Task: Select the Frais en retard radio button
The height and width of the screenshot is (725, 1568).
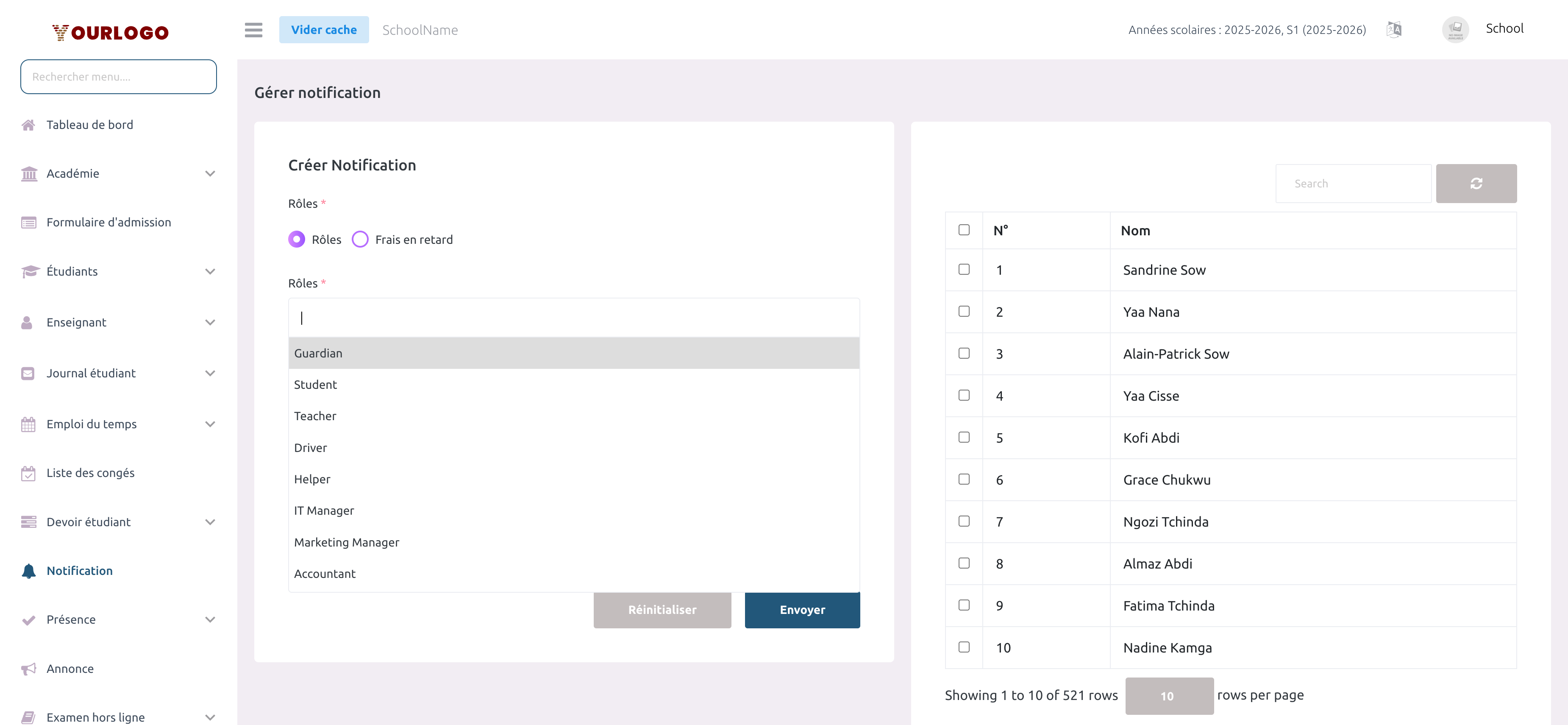Action: (x=360, y=239)
